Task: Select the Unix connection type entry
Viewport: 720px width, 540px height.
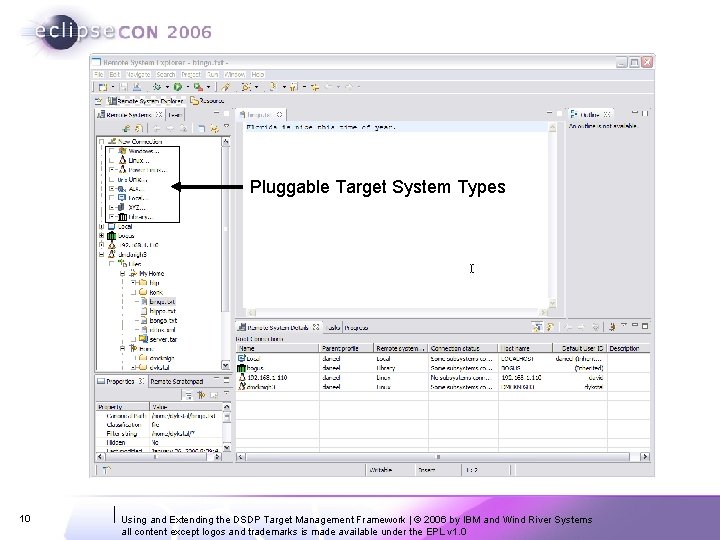Action: [133, 179]
